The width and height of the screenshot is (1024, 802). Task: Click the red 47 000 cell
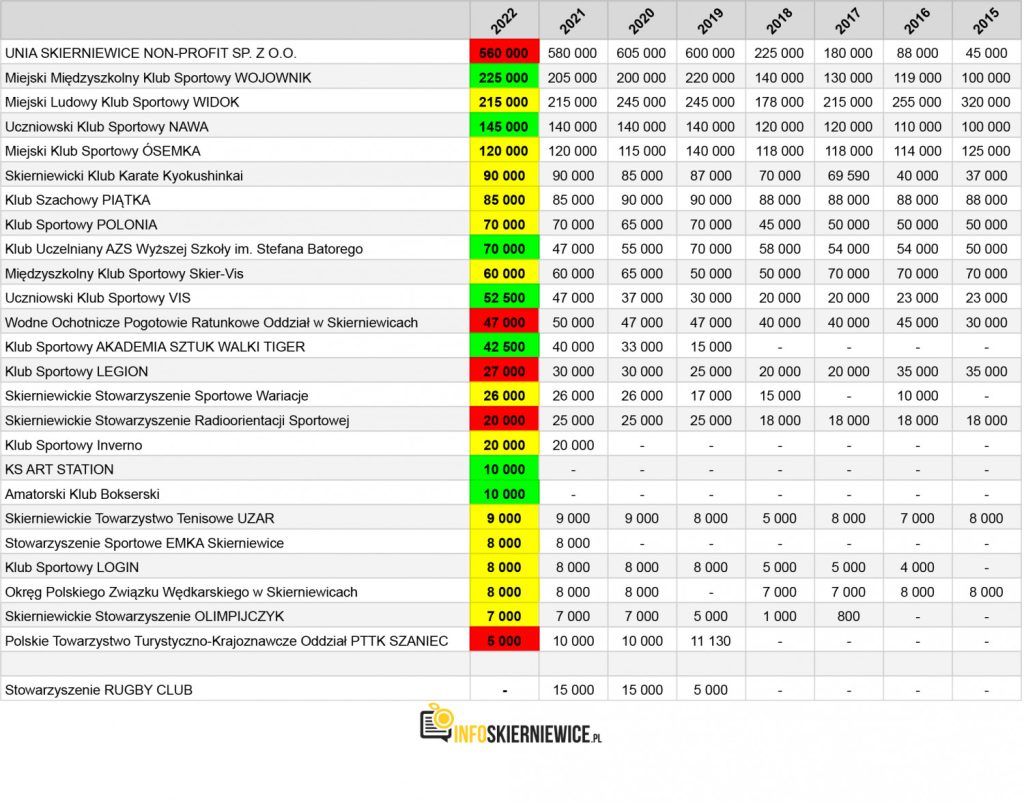coord(504,323)
